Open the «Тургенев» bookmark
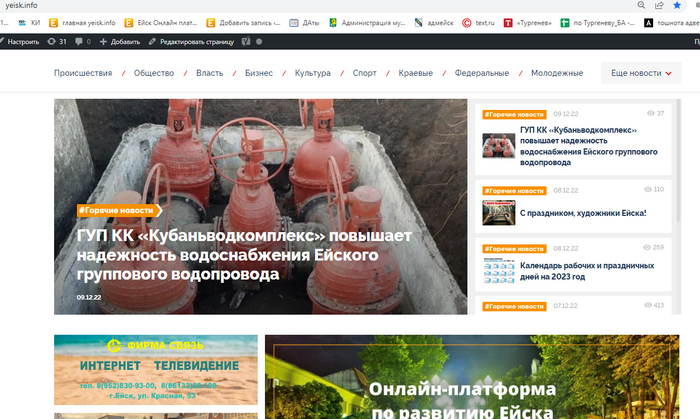The height and width of the screenshot is (419, 700). [x=527, y=23]
